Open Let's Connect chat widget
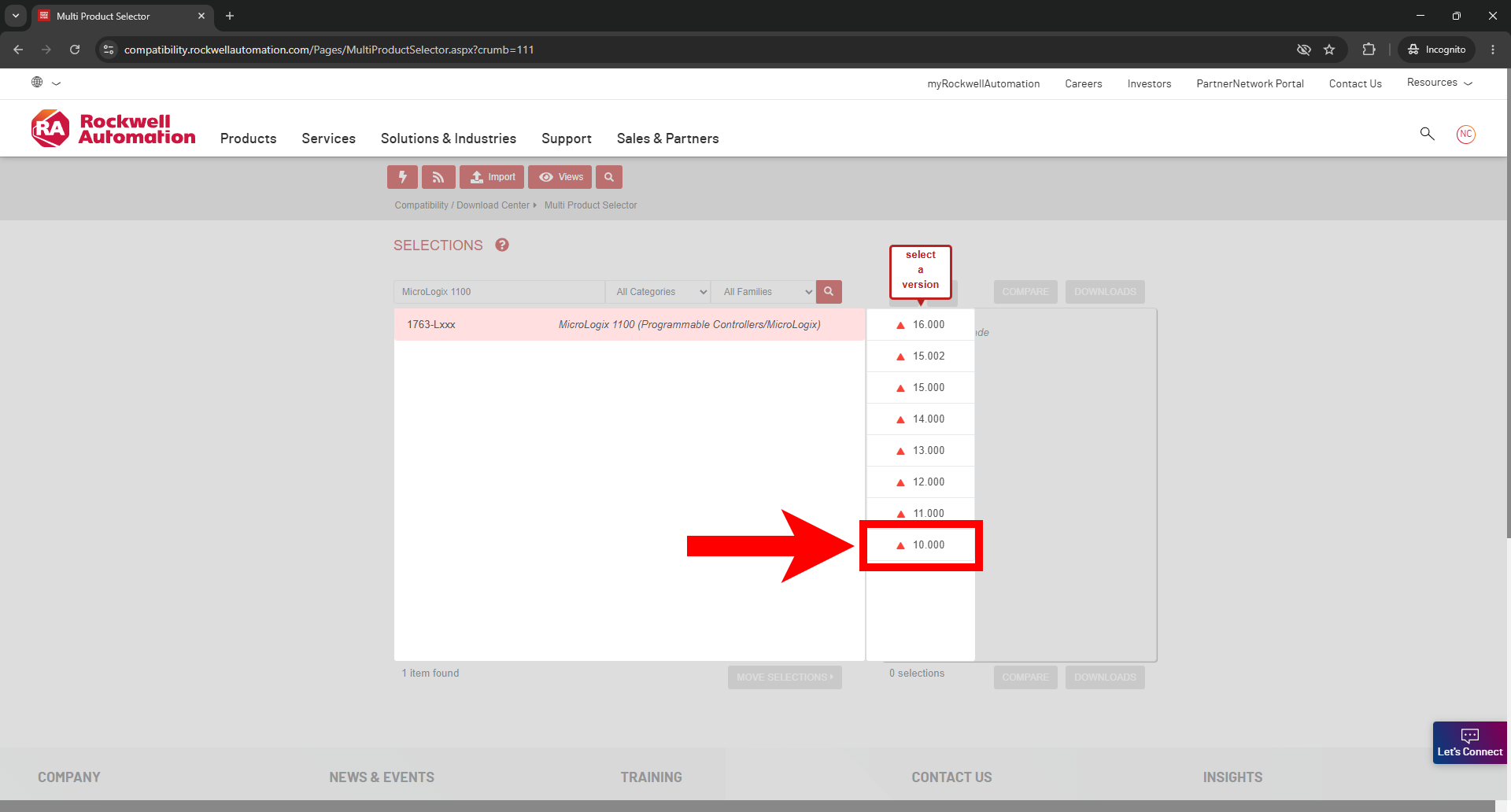 point(1469,743)
